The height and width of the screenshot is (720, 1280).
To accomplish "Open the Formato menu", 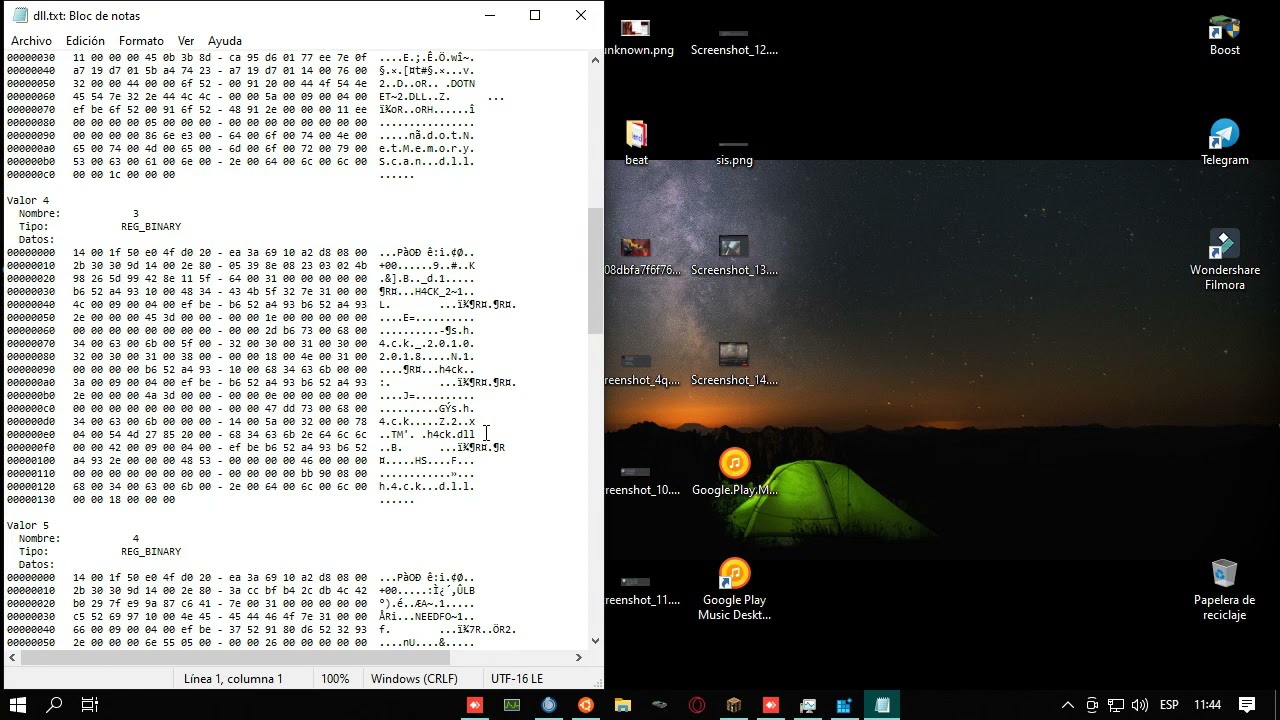I will pos(141,41).
